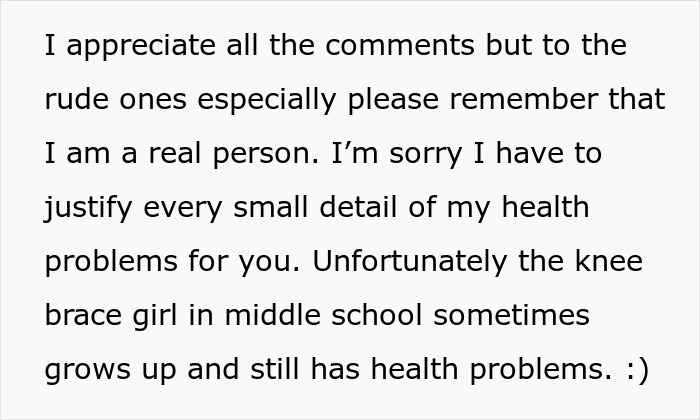The height and width of the screenshot is (420, 700).
Task: Place cursor on the word "Unfortunately"
Action: [410, 263]
